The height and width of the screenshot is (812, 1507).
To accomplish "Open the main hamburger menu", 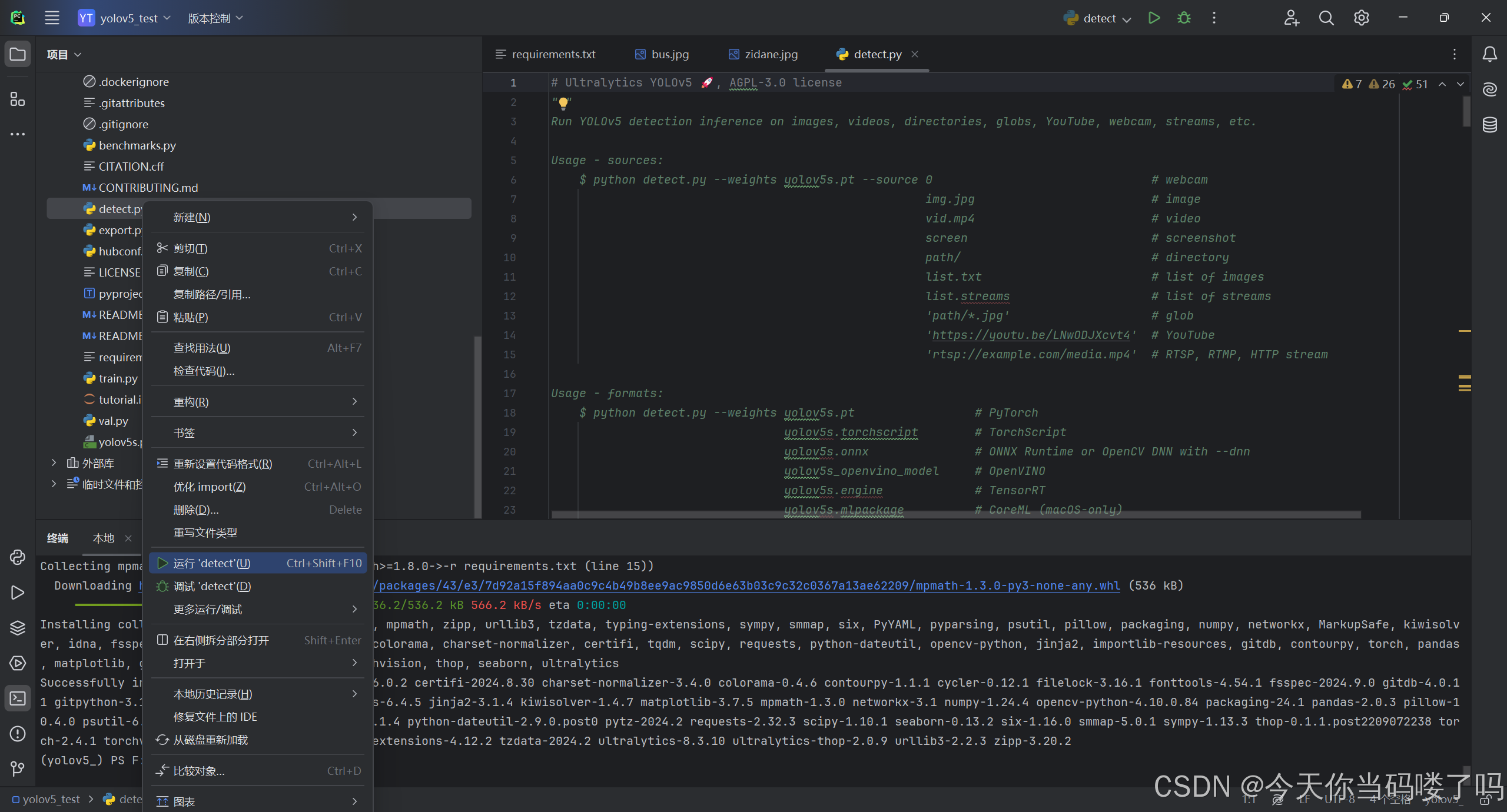I will coord(52,18).
